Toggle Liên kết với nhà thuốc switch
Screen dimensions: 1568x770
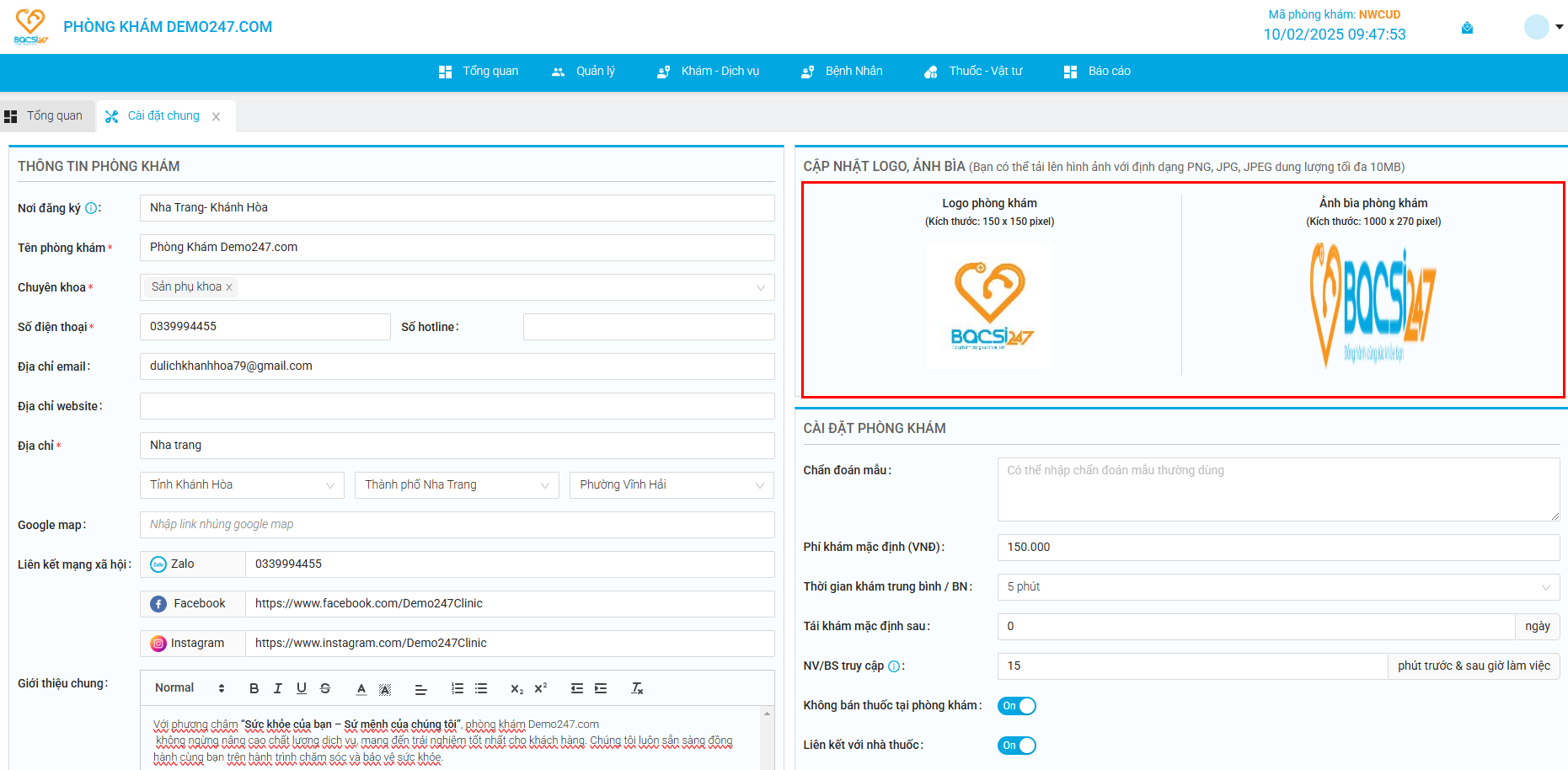click(1016, 746)
